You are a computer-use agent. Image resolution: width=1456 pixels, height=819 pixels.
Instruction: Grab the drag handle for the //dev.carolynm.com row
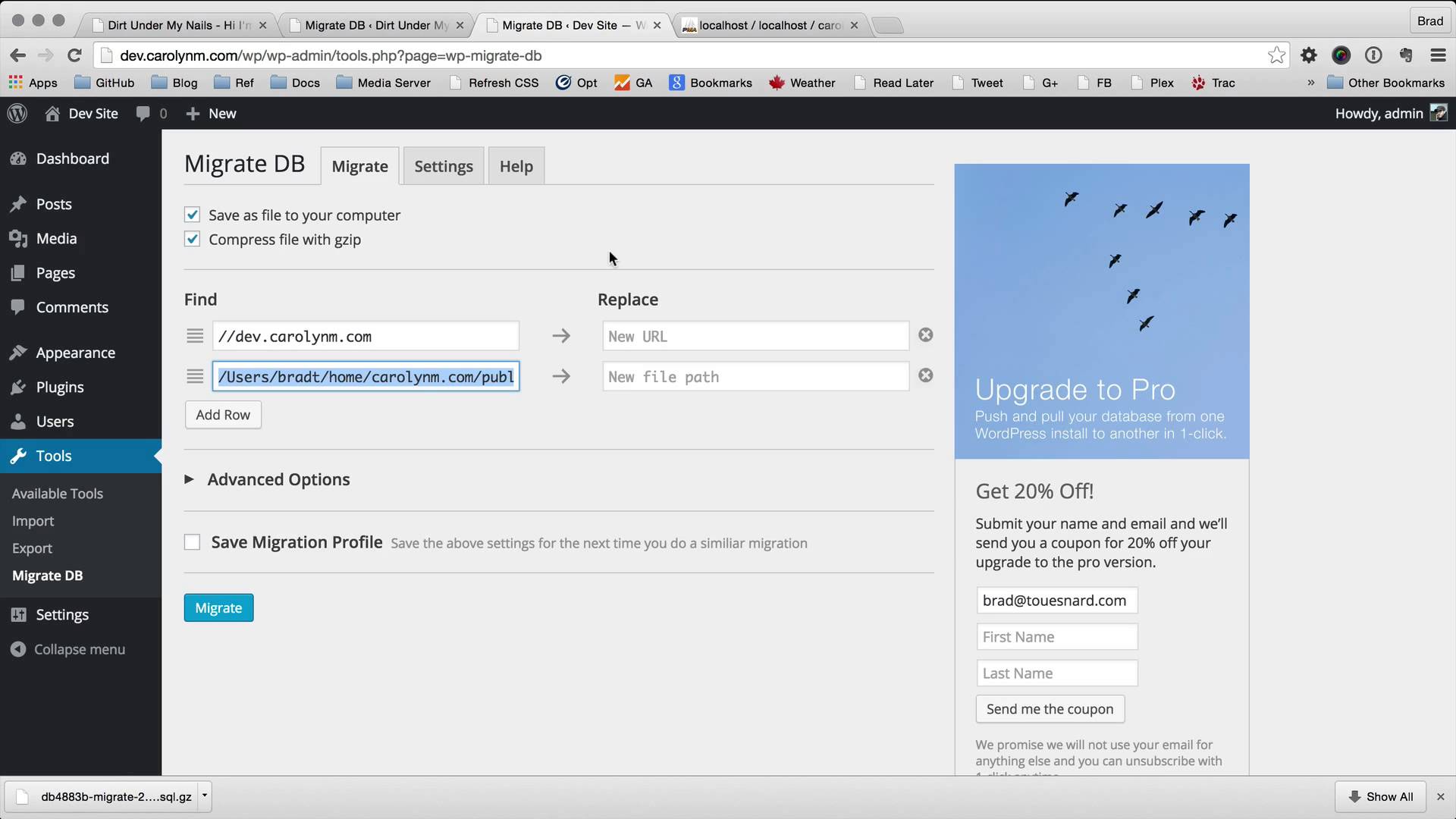click(x=195, y=336)
